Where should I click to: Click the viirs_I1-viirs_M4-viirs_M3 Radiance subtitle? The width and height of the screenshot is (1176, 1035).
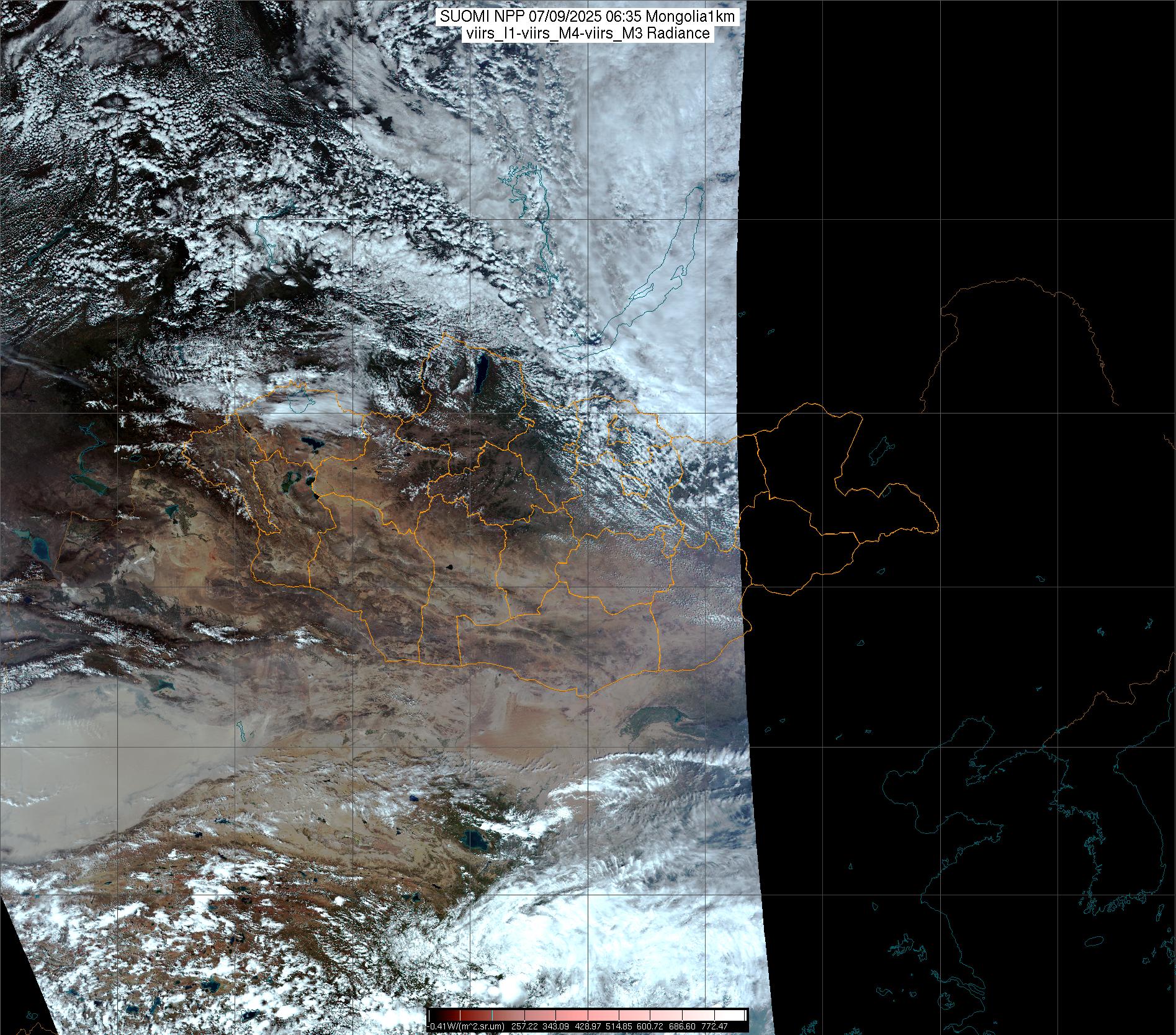tap(587, 34)
